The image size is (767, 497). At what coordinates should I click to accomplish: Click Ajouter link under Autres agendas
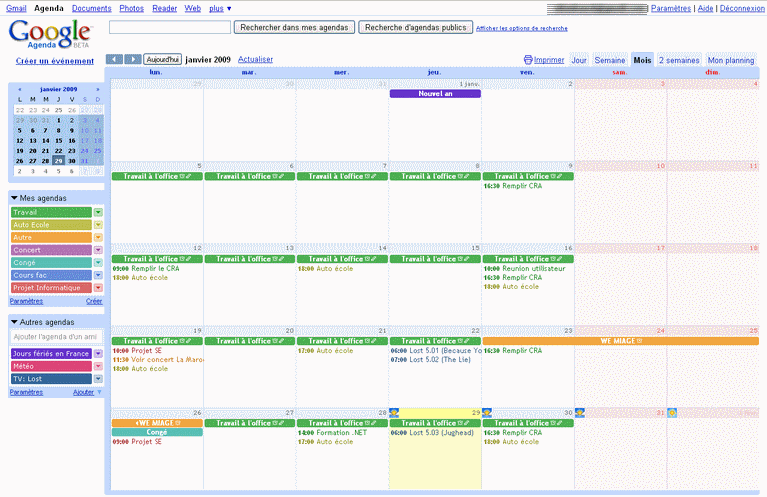coord(84,392)
